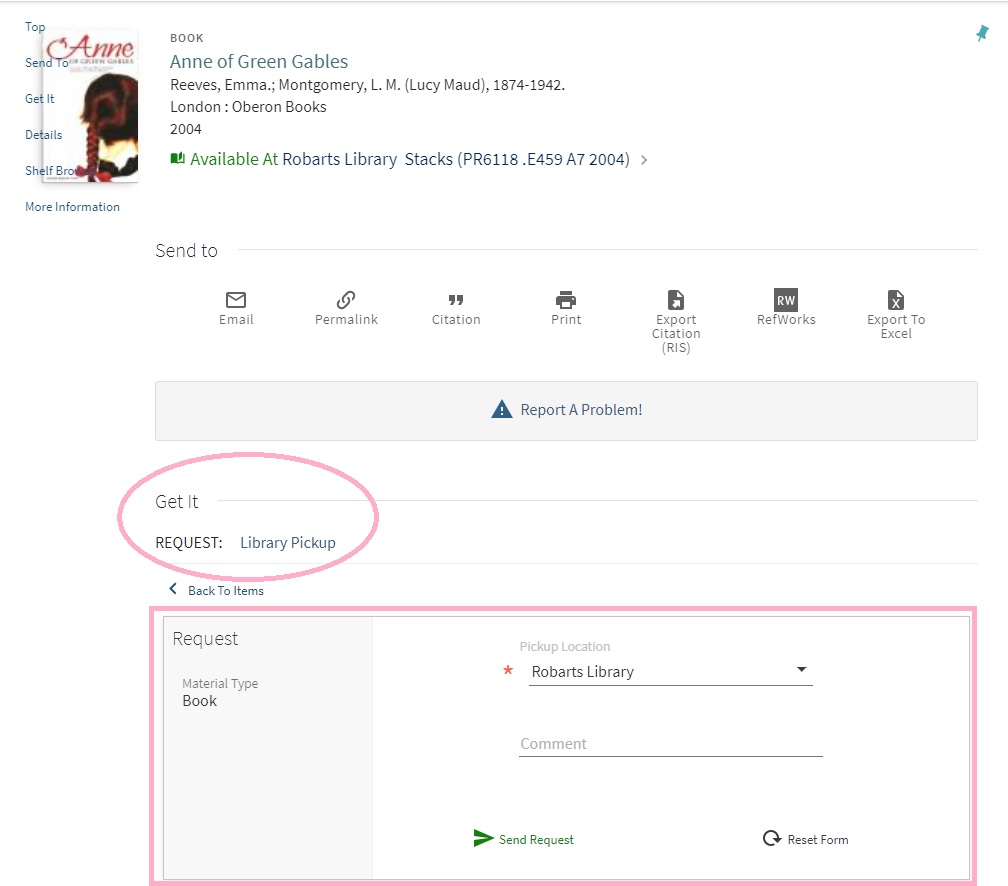
Task: Click the publication year '2004'
Action: tap(186, 129)
